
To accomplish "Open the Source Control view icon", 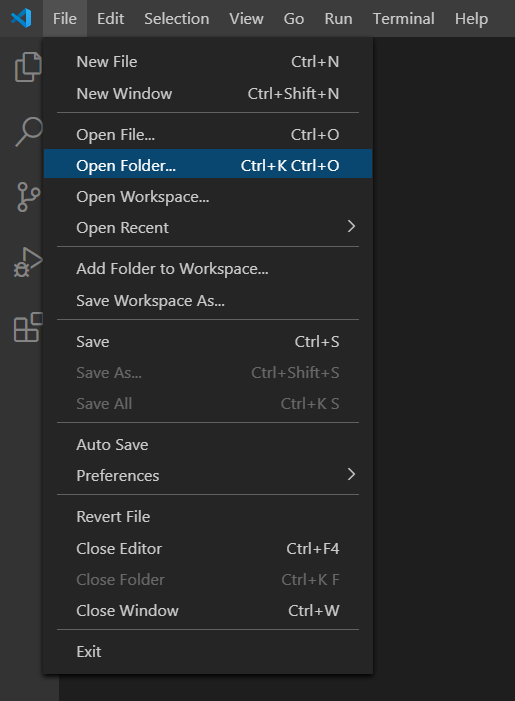I will click(29, 197).
